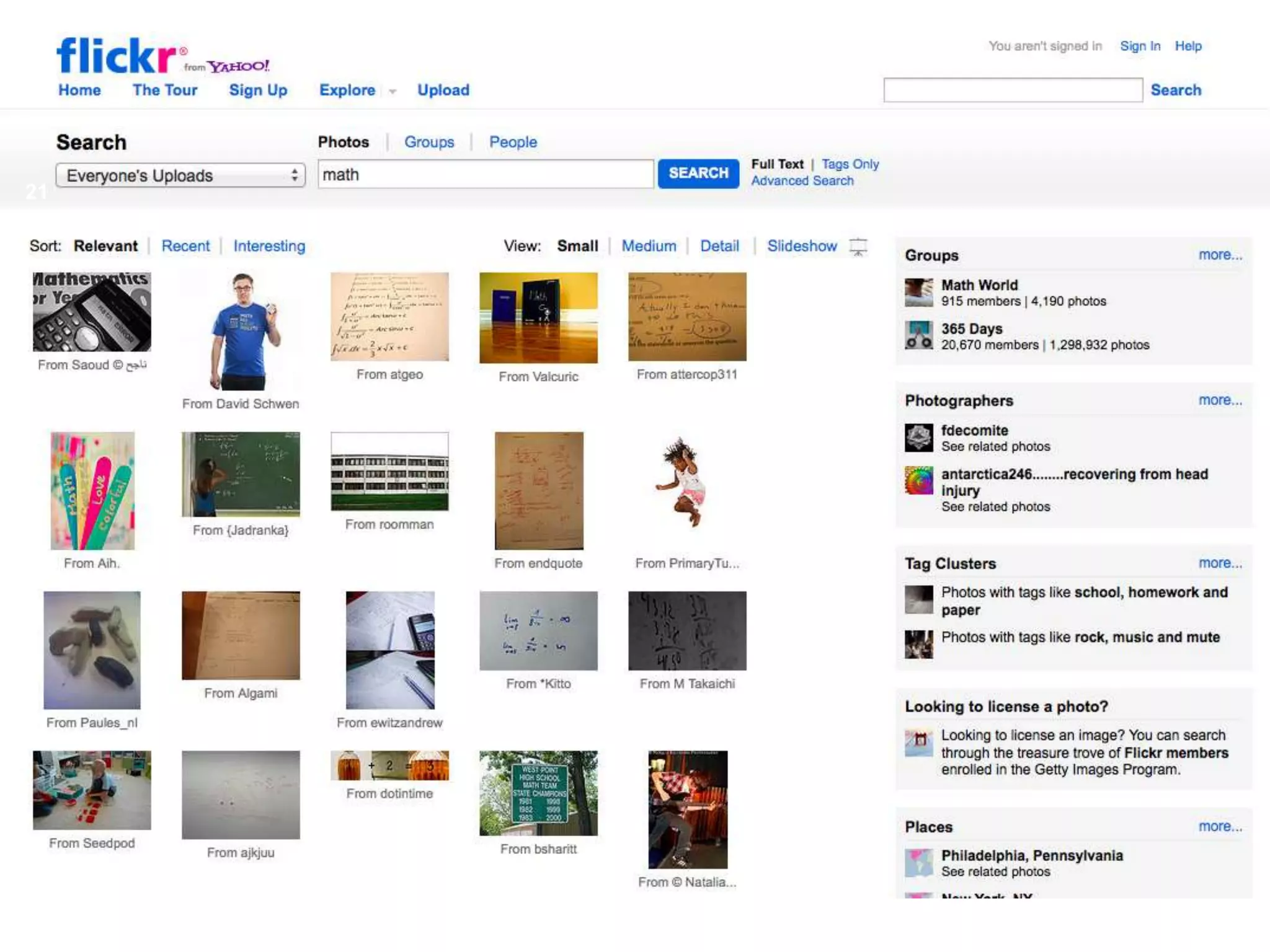Open Math World group link
The width and height of the screenshot is (1270, 952).
(979, 285)
